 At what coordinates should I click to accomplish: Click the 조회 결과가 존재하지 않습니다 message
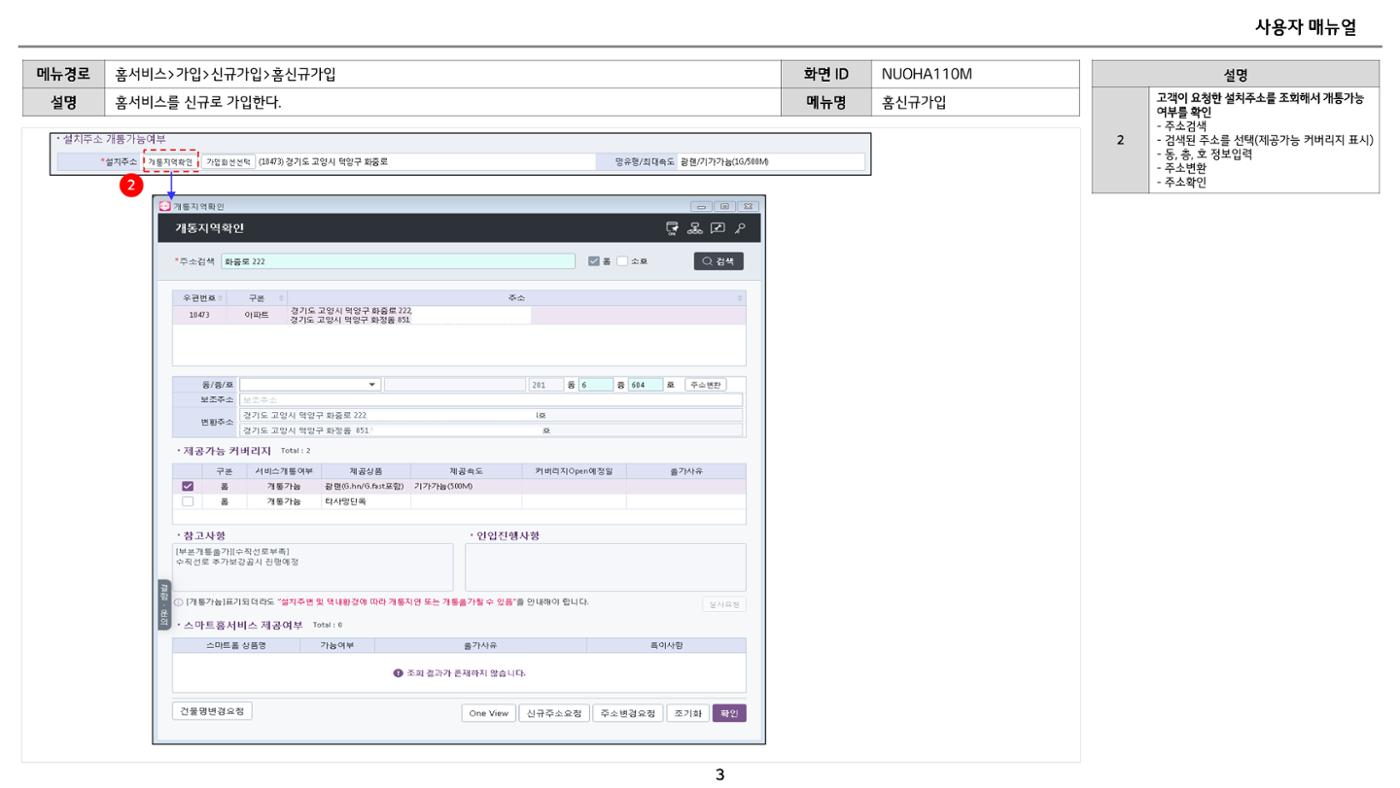coord(459,673)
